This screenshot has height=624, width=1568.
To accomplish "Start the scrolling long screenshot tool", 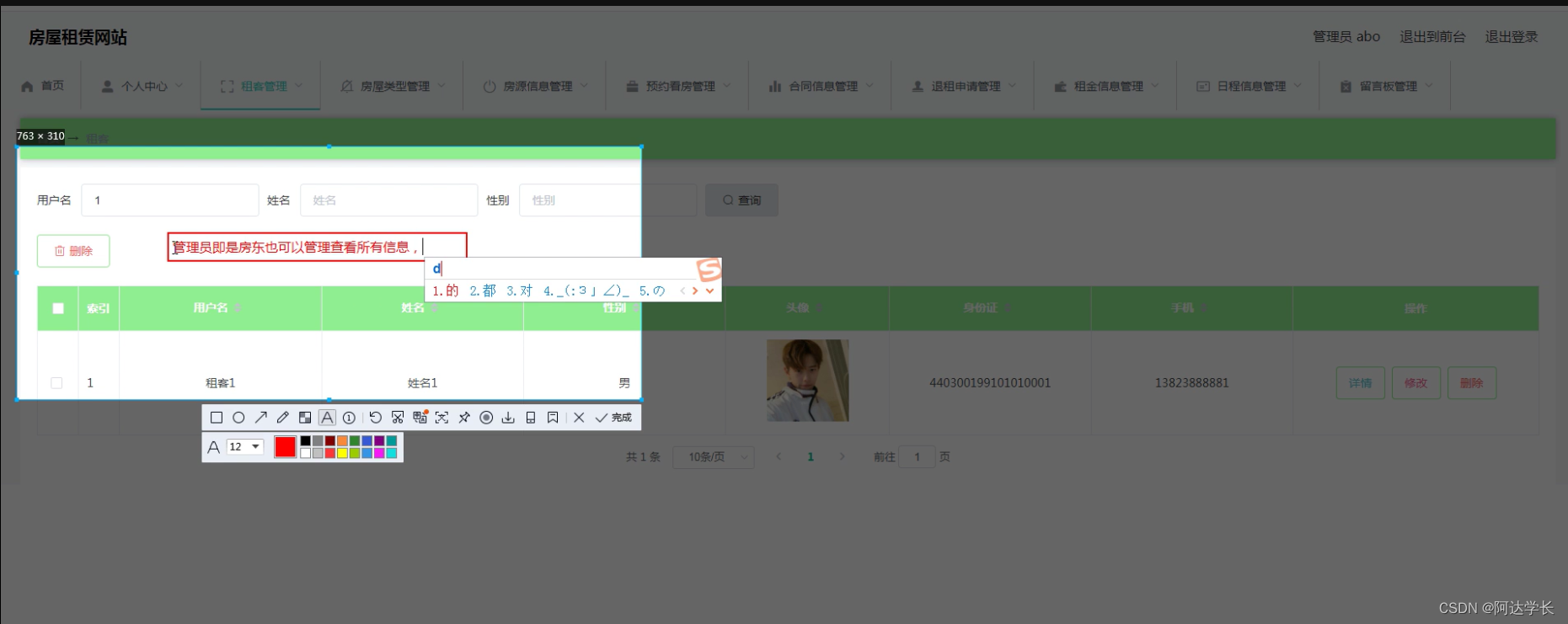I will pos(398,418).
